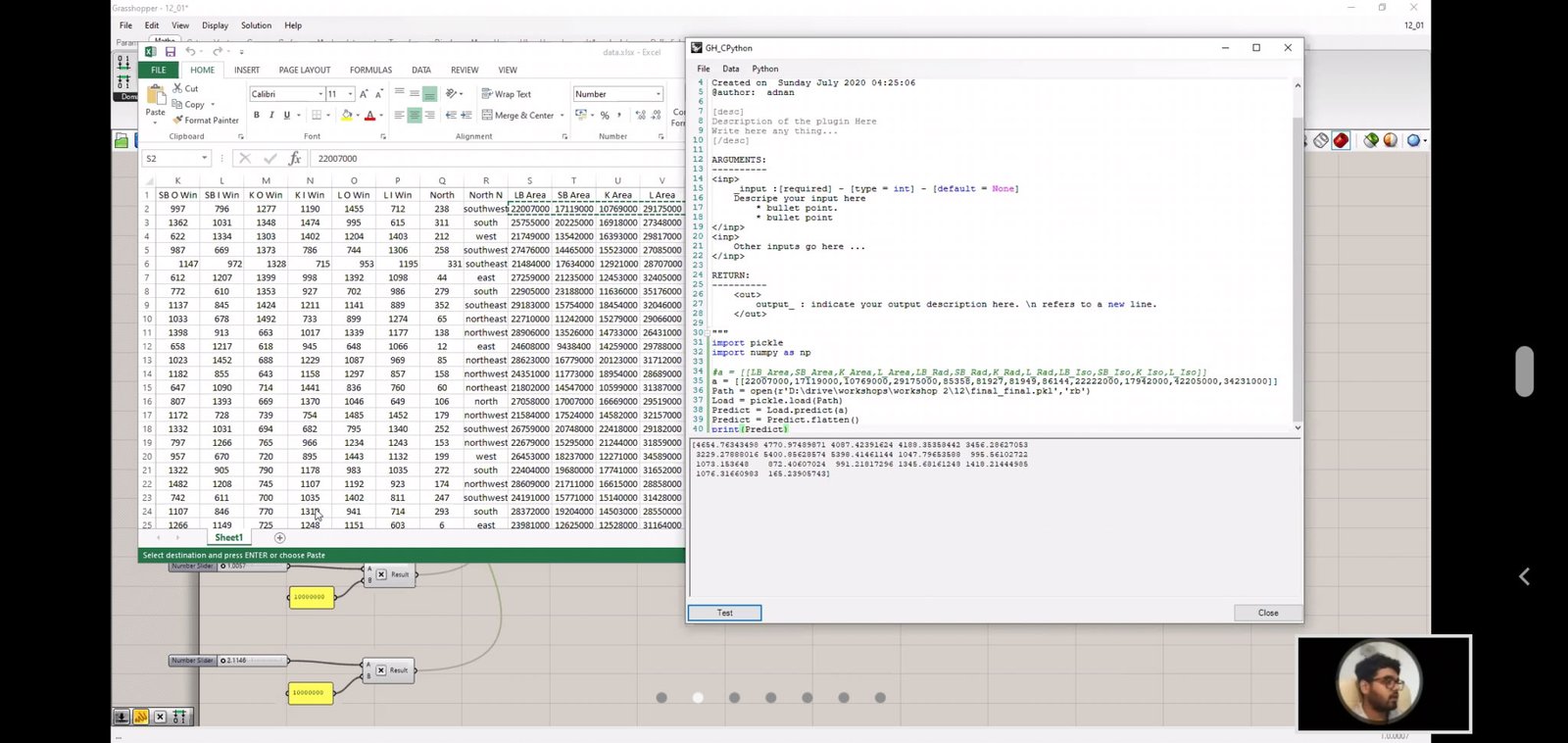Toggle Bold formatting in Excel
The width and height of the screenshot is (1568, 743).
point(257,116)
